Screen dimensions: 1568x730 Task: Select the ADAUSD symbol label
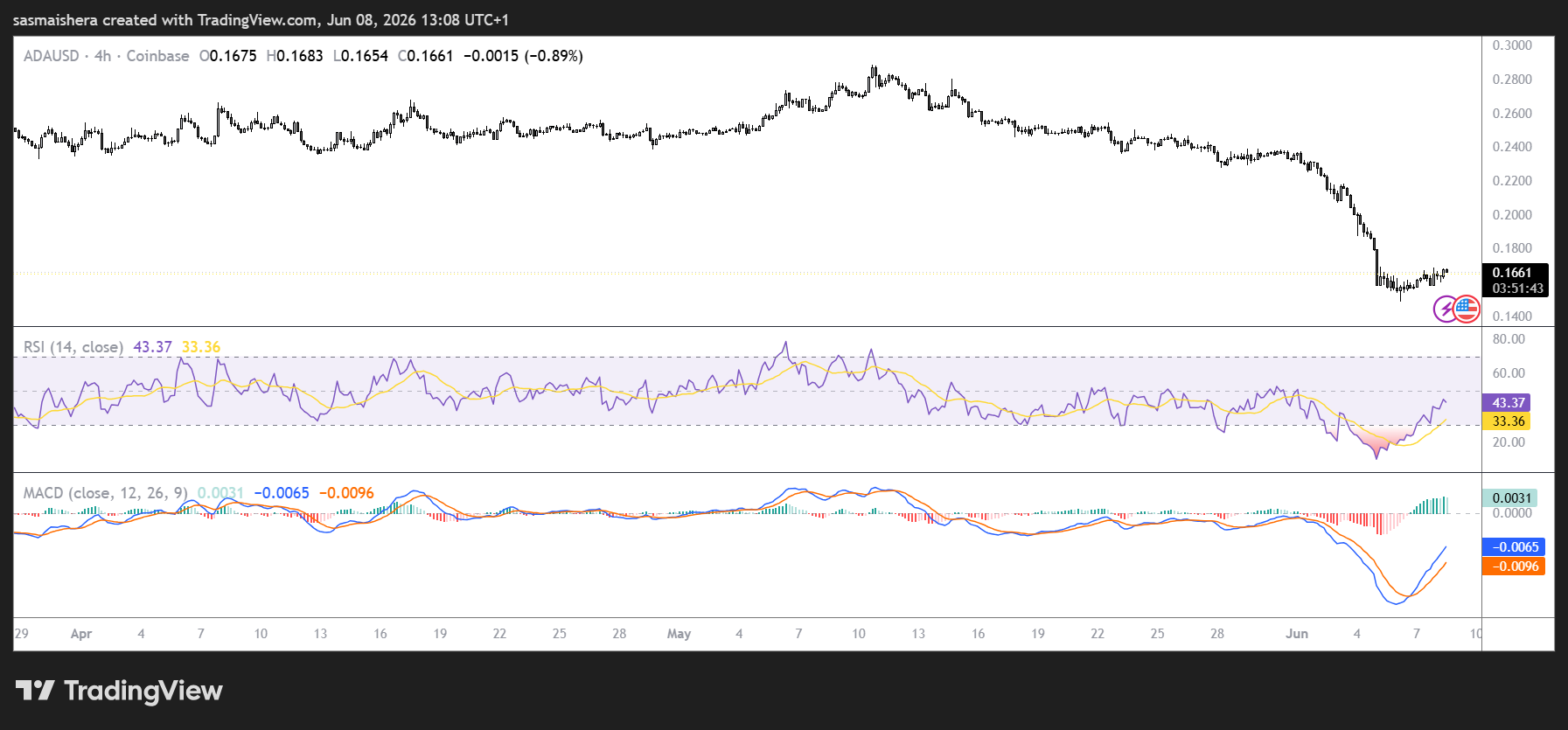(51, 56)
